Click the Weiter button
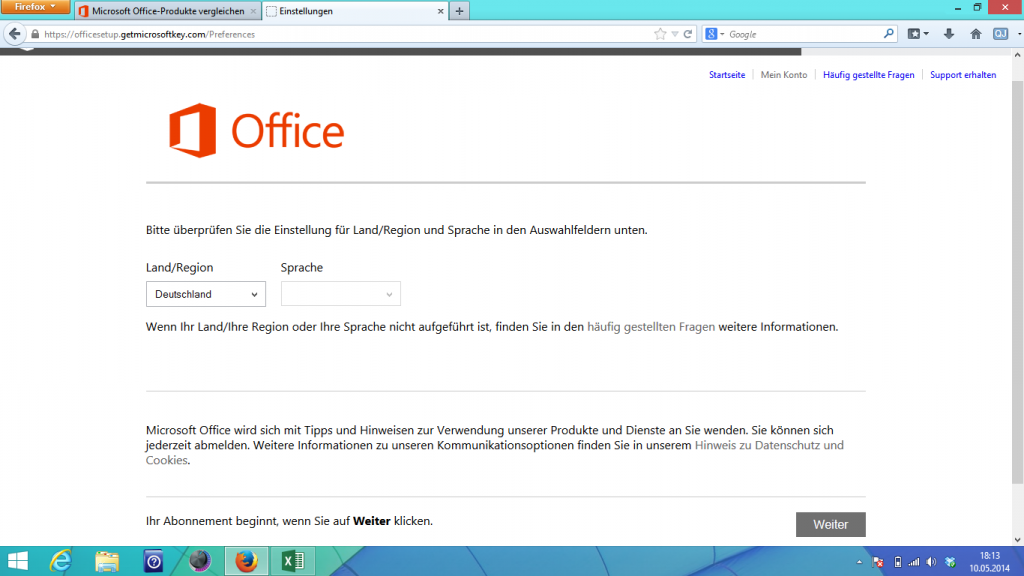The width and height of the screenshot is (1024, 576). tap(831, 524)
